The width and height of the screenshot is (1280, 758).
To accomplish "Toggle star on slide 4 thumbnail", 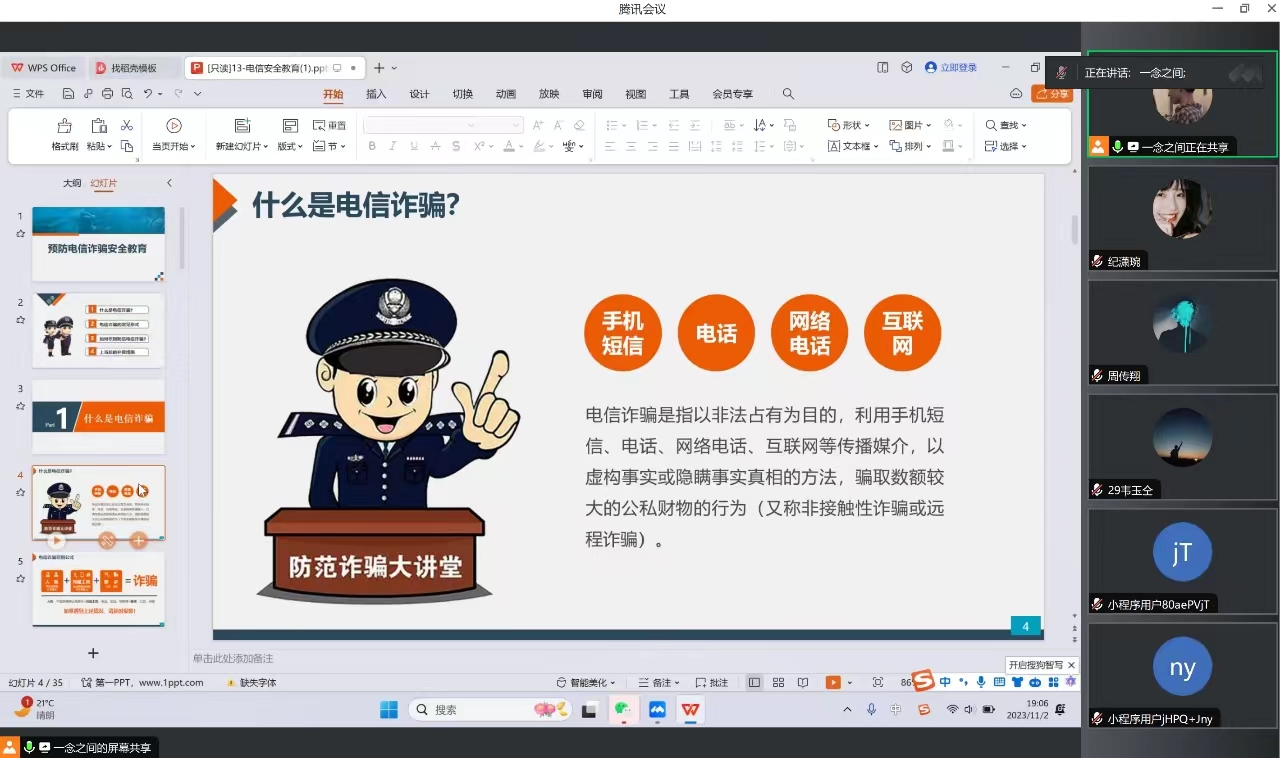I will pos(20,492).
